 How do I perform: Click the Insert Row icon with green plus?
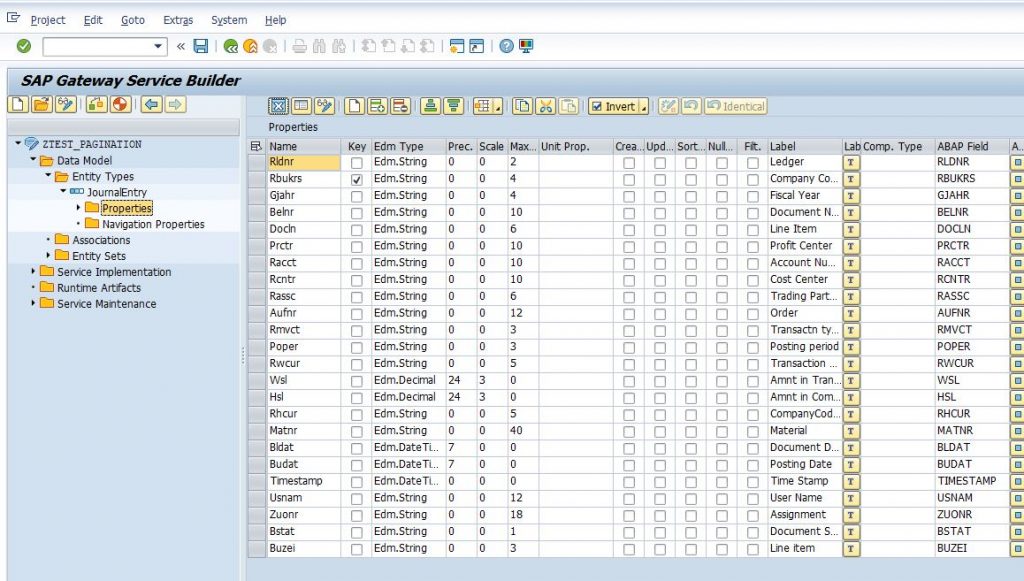pos(377,106)
